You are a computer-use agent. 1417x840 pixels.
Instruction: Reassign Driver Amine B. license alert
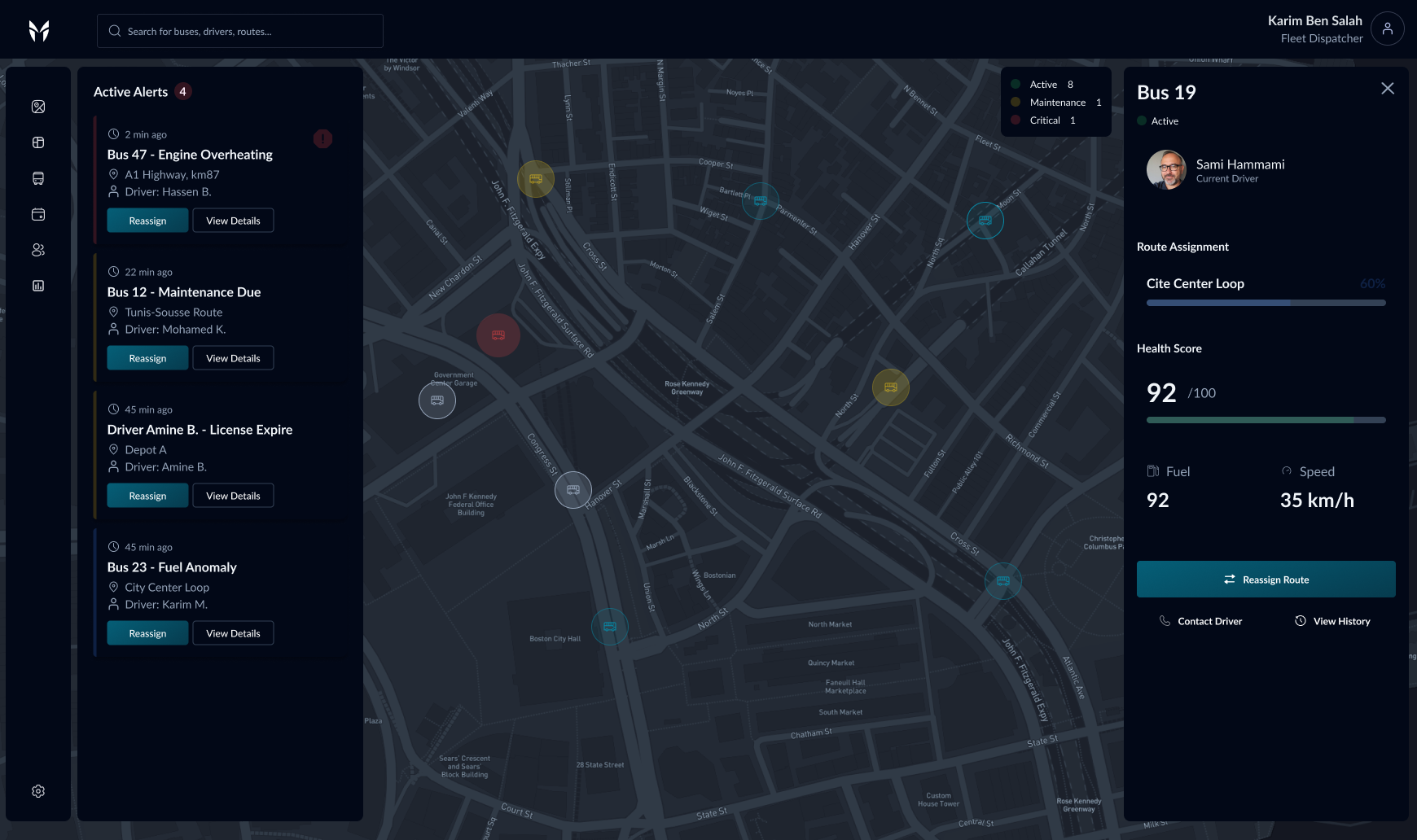point(147,496)
